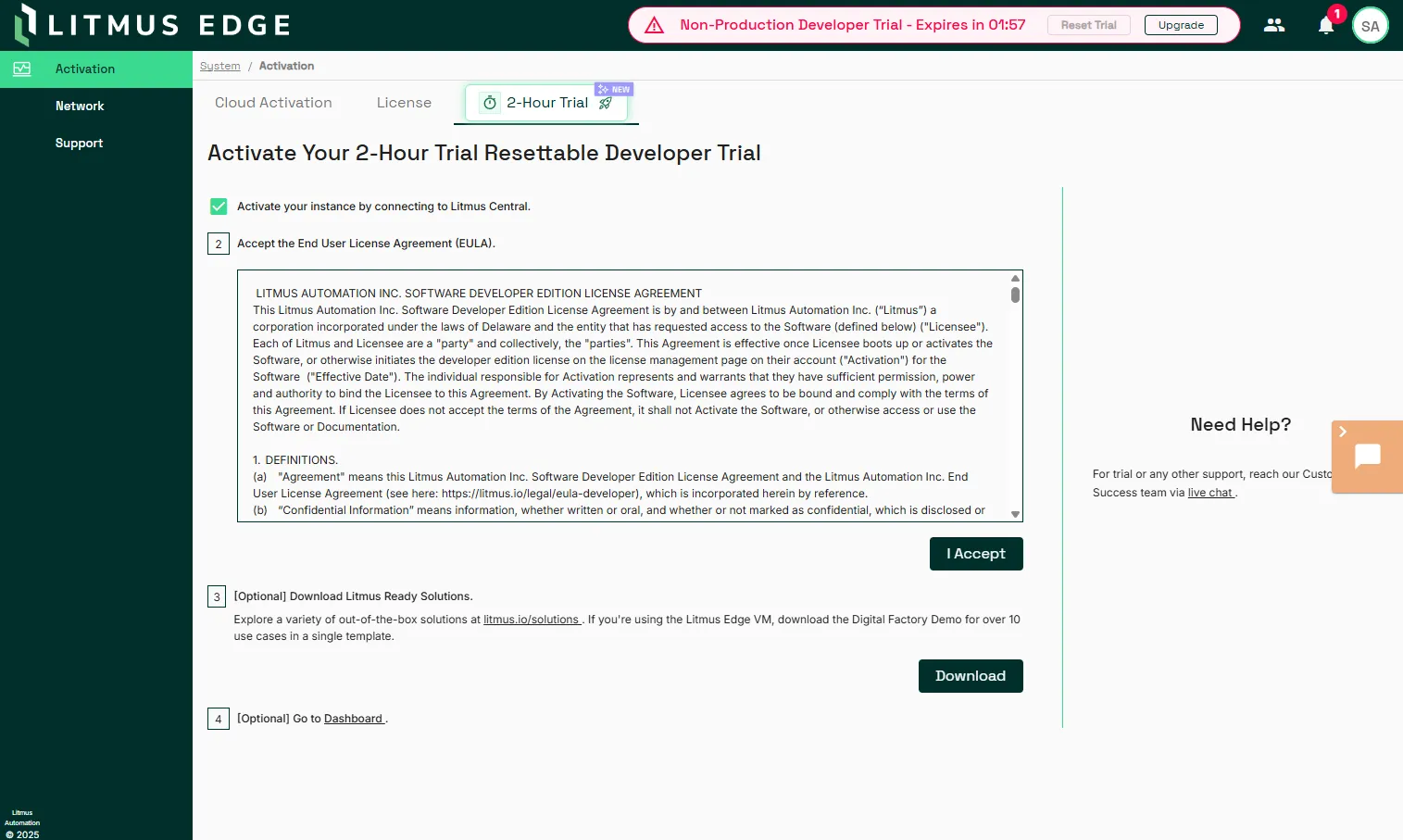The height and width of the screenshot is (840, 1403).
Task: Click the 'Need Help?' heading
Action: click(1240, 424)
